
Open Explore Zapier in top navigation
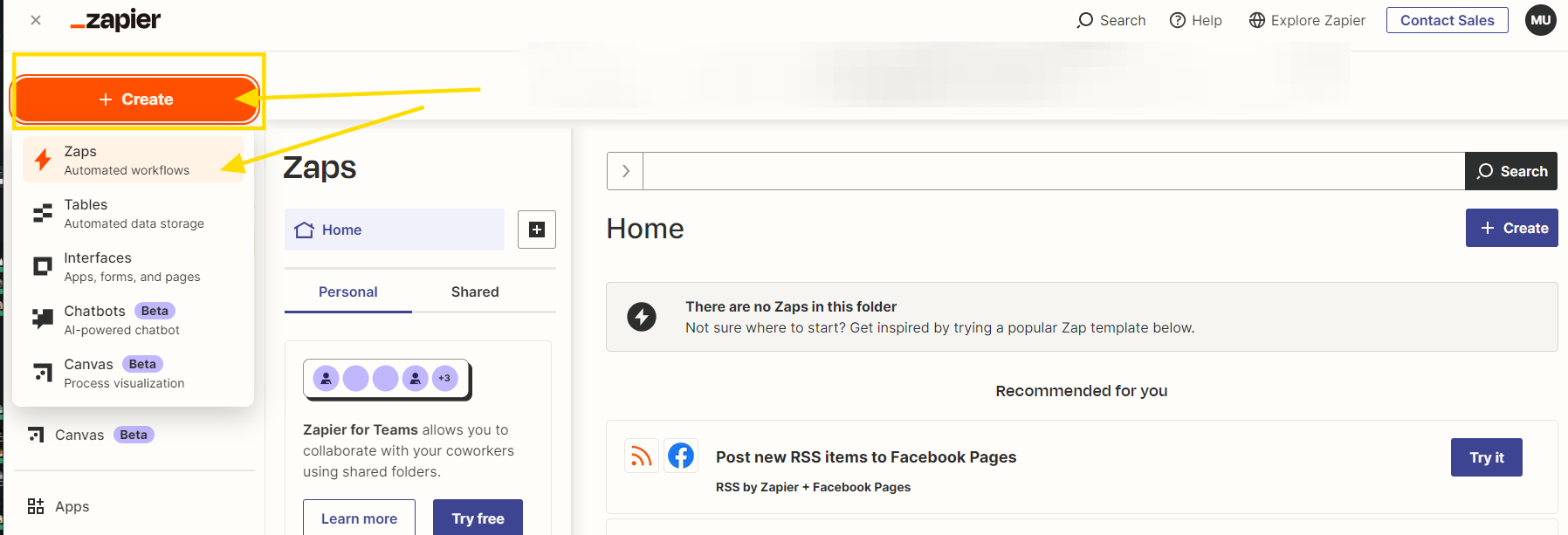click(1307, 20)
